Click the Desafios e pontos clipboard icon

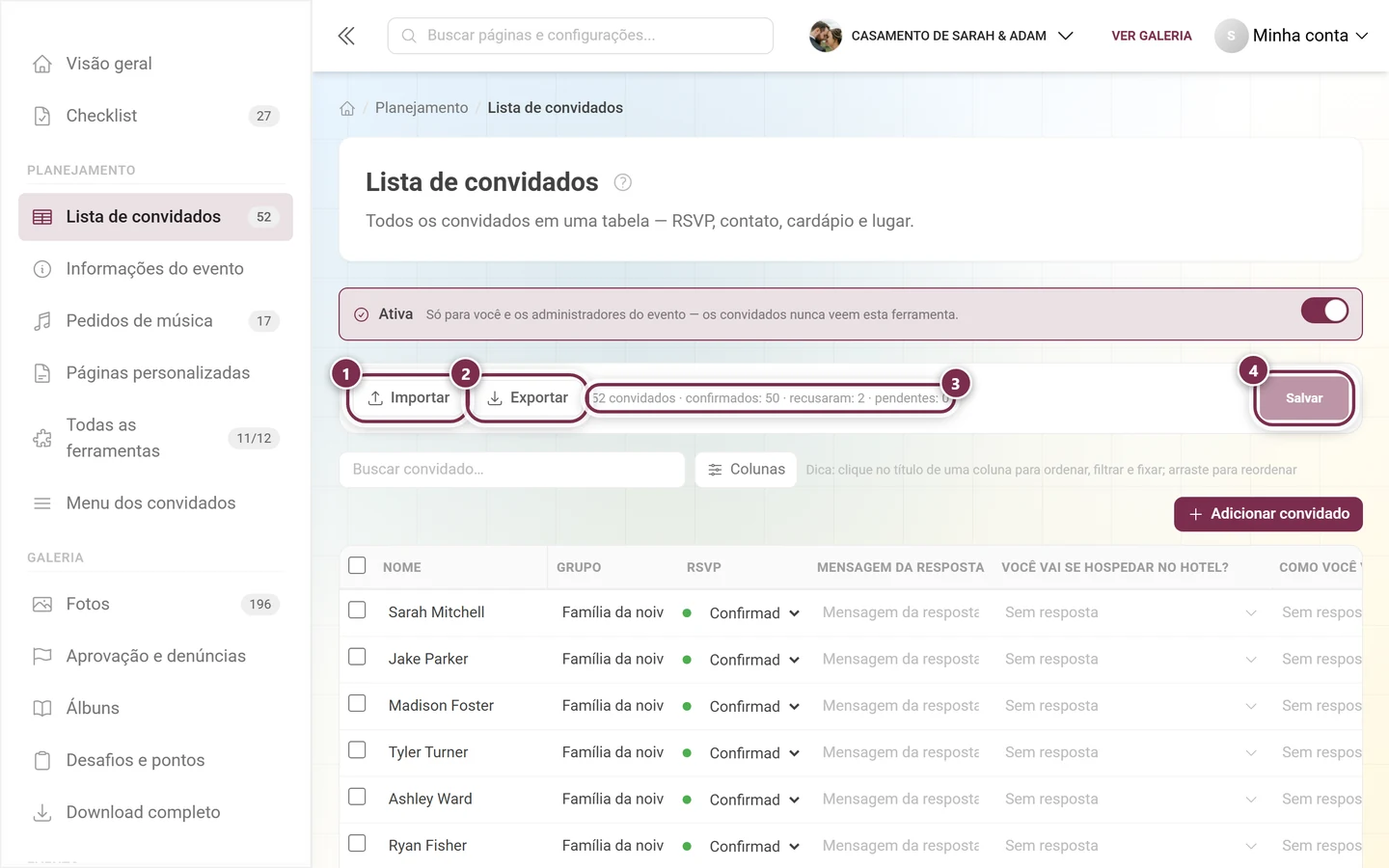(42, 761)
